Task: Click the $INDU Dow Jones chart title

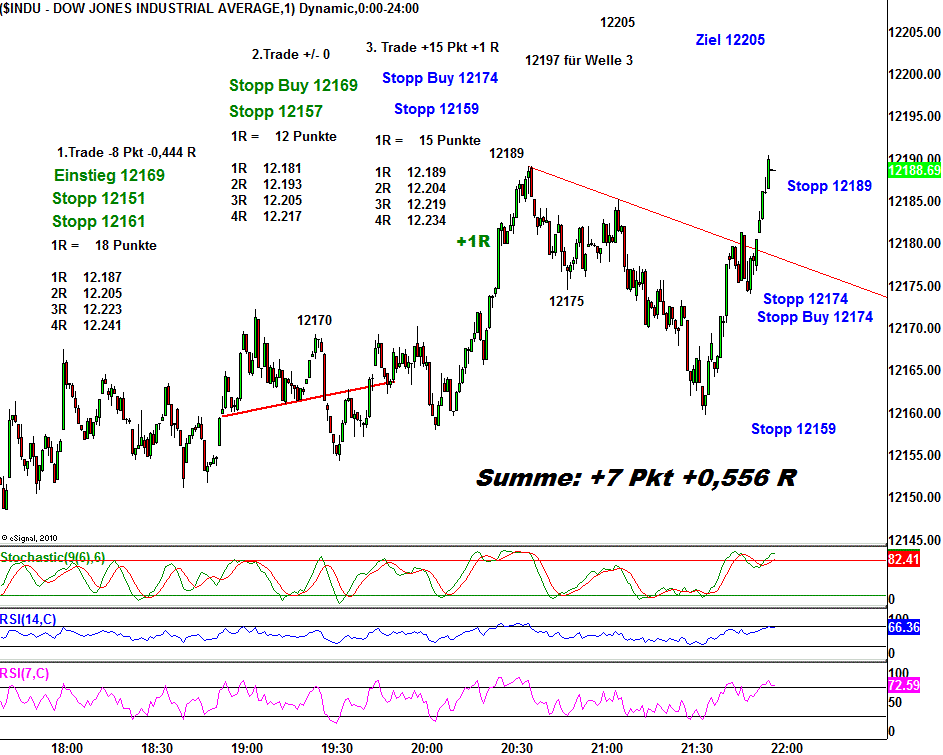Action: click(210, 8)
